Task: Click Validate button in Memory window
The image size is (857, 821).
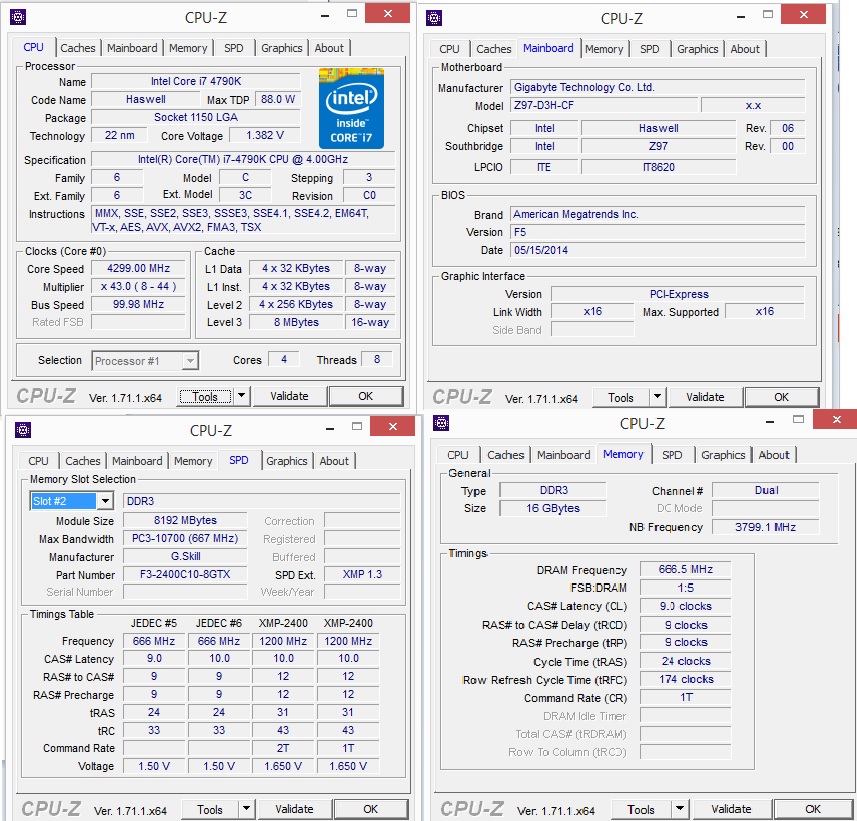Action: [x=731, y=809]
